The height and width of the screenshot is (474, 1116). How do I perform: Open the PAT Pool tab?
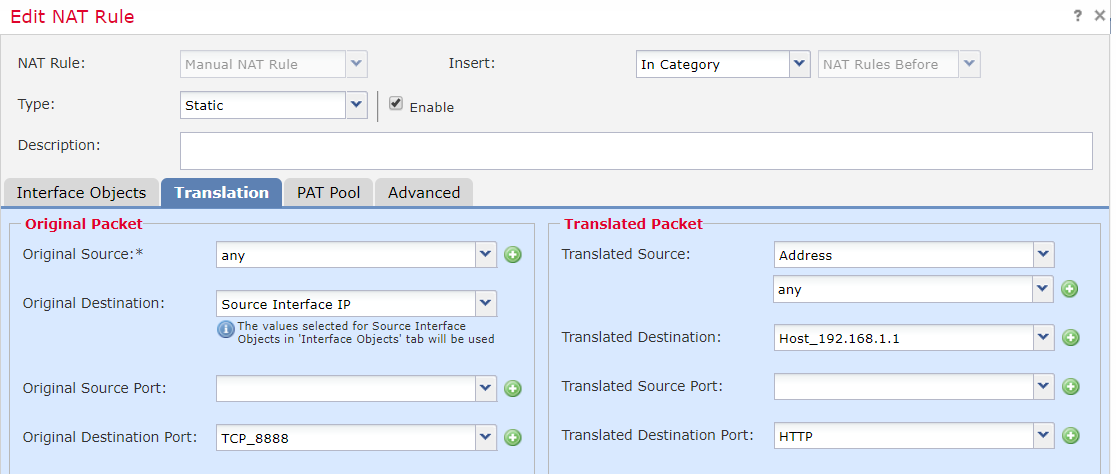328,193
